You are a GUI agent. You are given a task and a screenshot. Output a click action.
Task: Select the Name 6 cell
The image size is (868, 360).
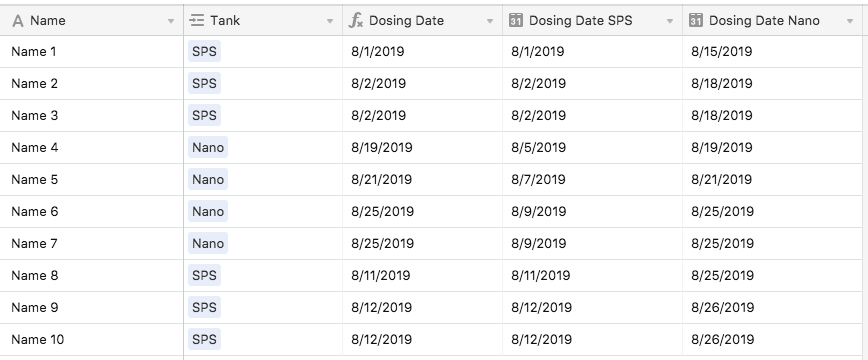91,212
